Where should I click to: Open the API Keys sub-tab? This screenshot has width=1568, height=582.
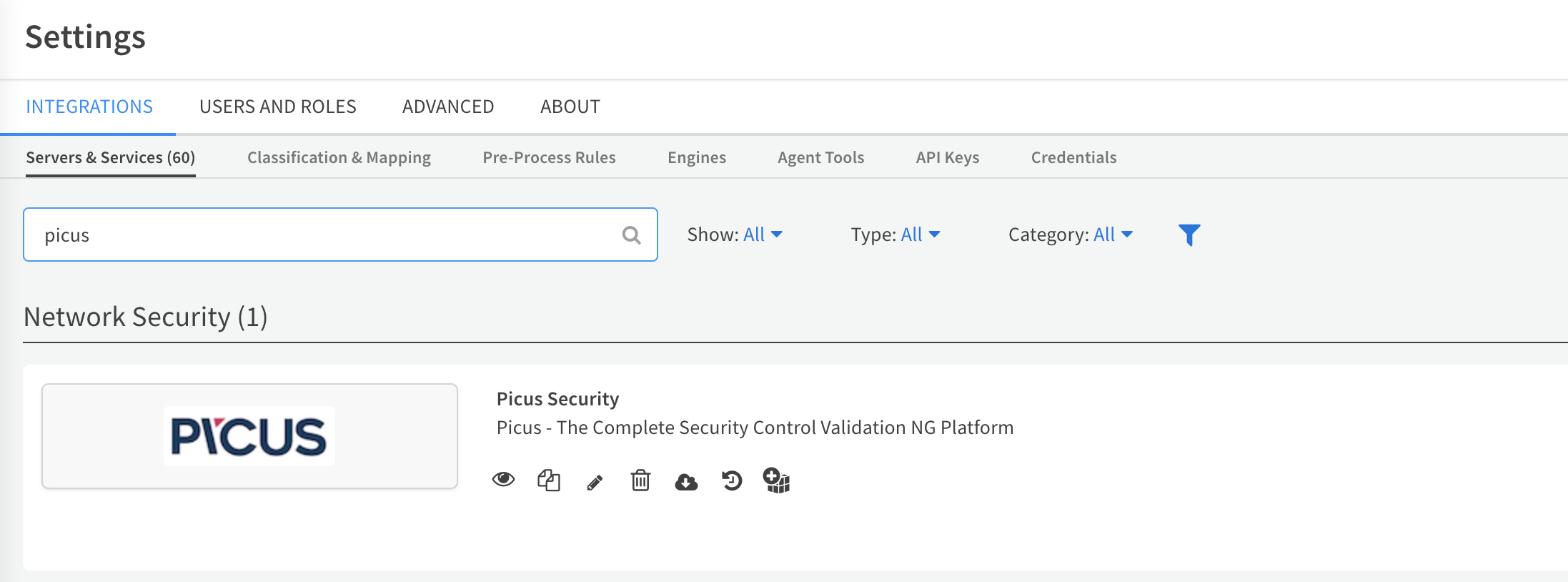pos(947,157)
